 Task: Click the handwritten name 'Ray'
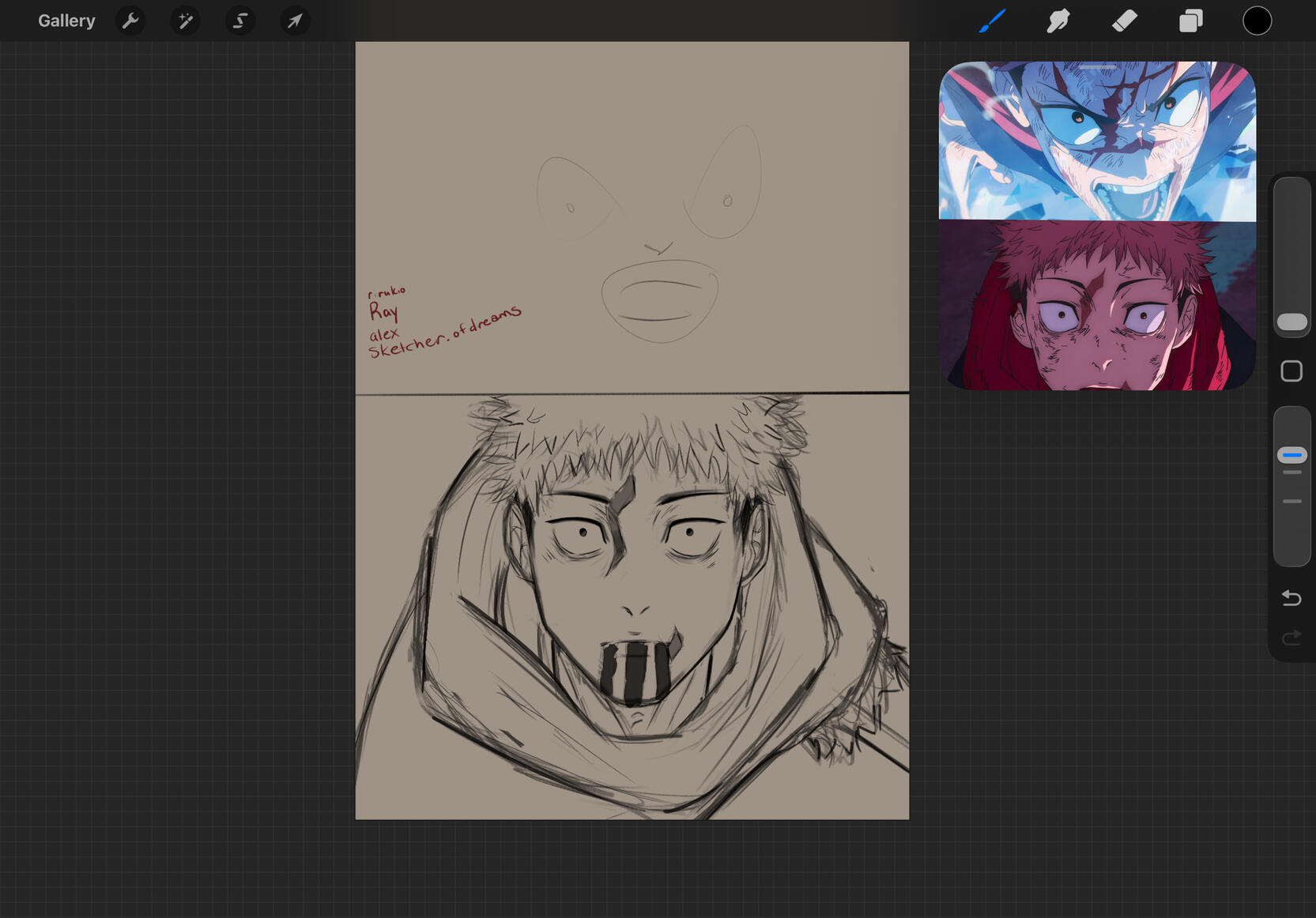click(x=384, y=311)
